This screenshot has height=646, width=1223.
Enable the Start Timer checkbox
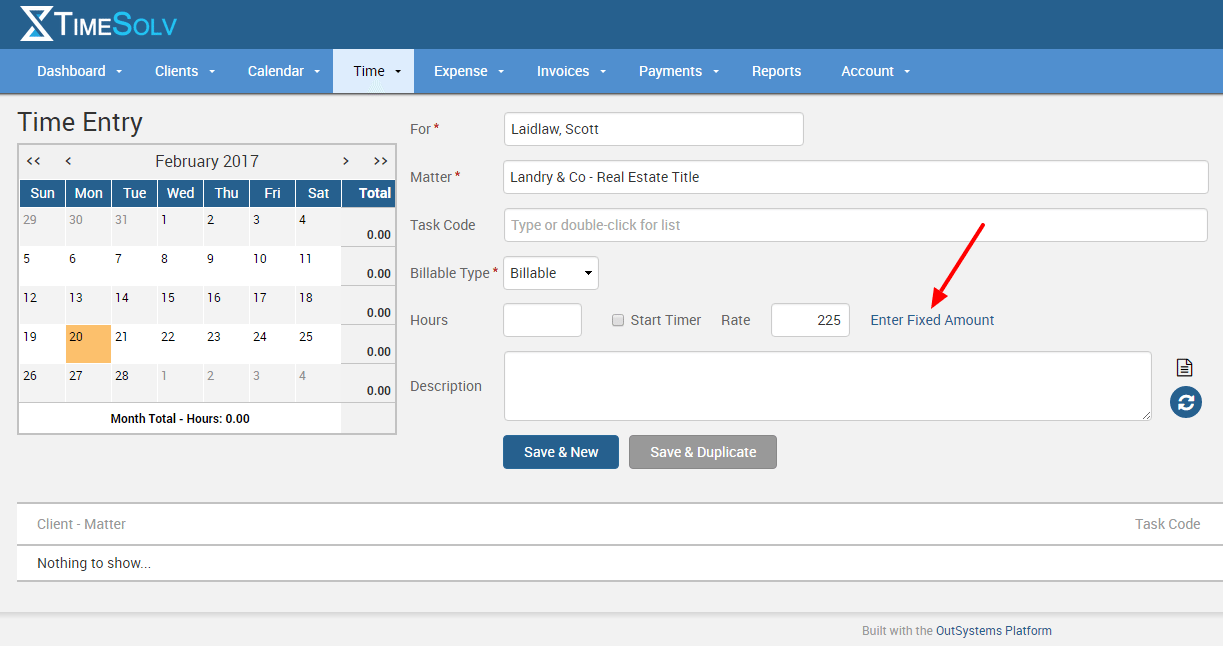617,320
